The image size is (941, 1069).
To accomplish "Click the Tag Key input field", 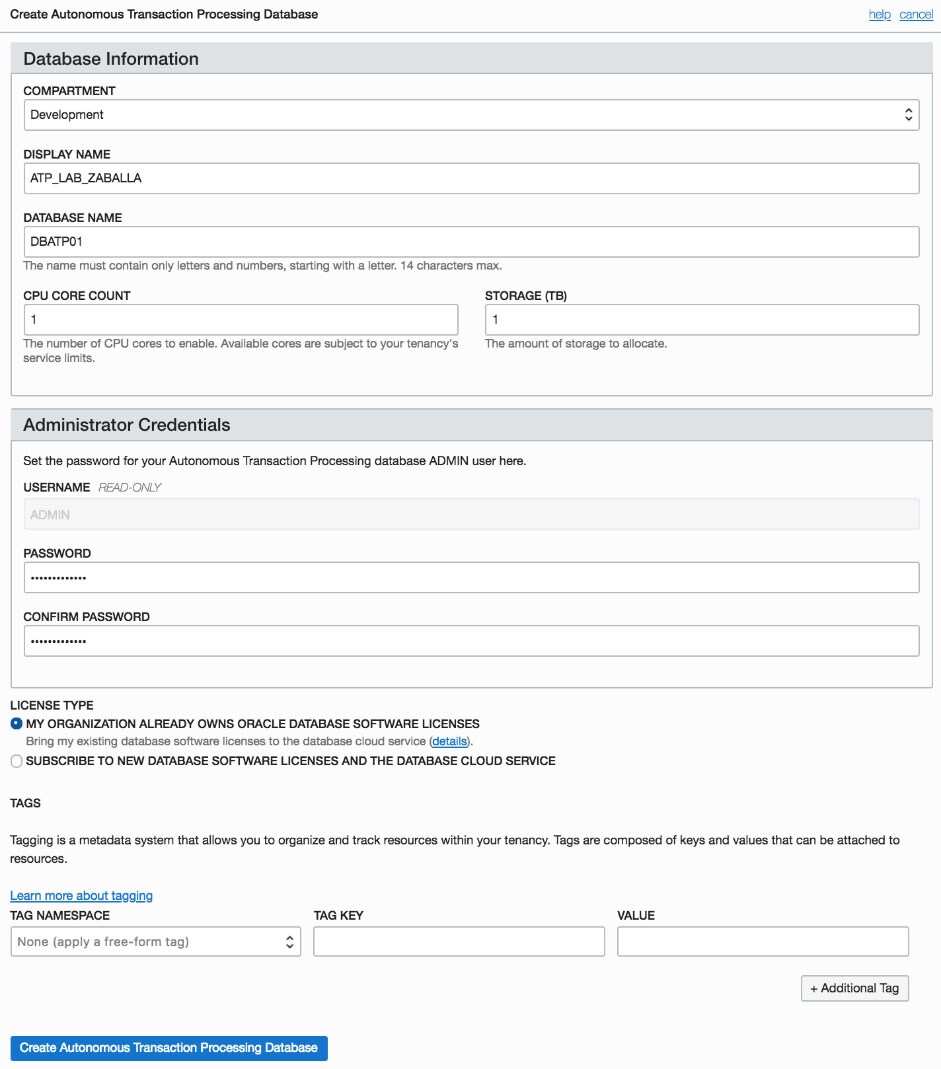I will pyautogui.click(x=458, y=942).
